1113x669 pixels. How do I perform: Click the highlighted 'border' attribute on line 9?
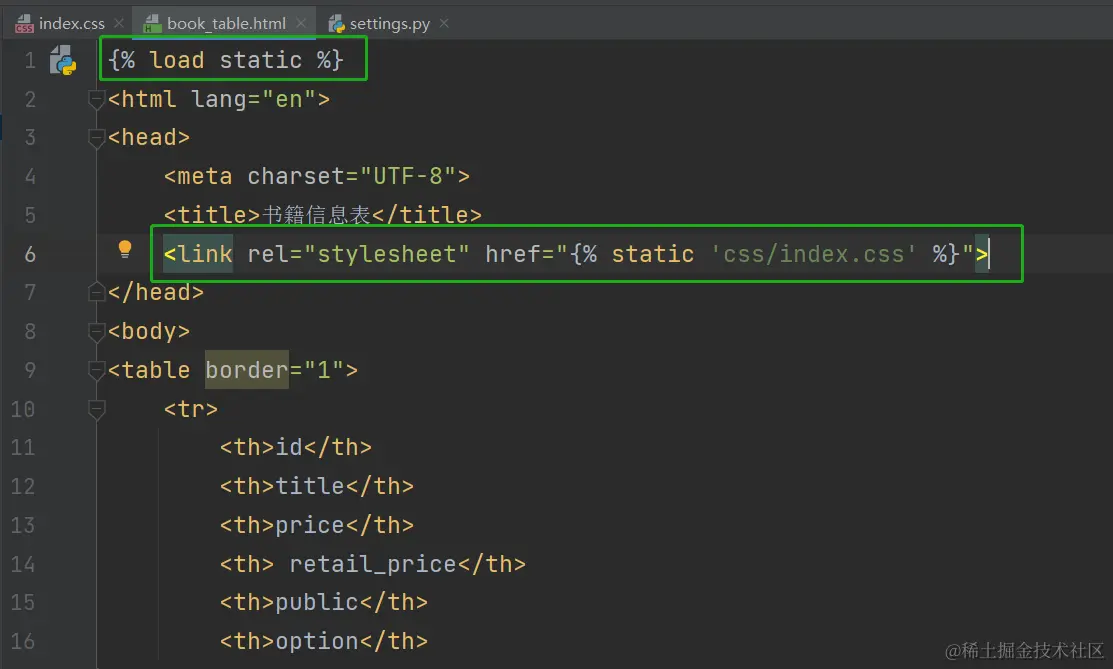(246, 370)
